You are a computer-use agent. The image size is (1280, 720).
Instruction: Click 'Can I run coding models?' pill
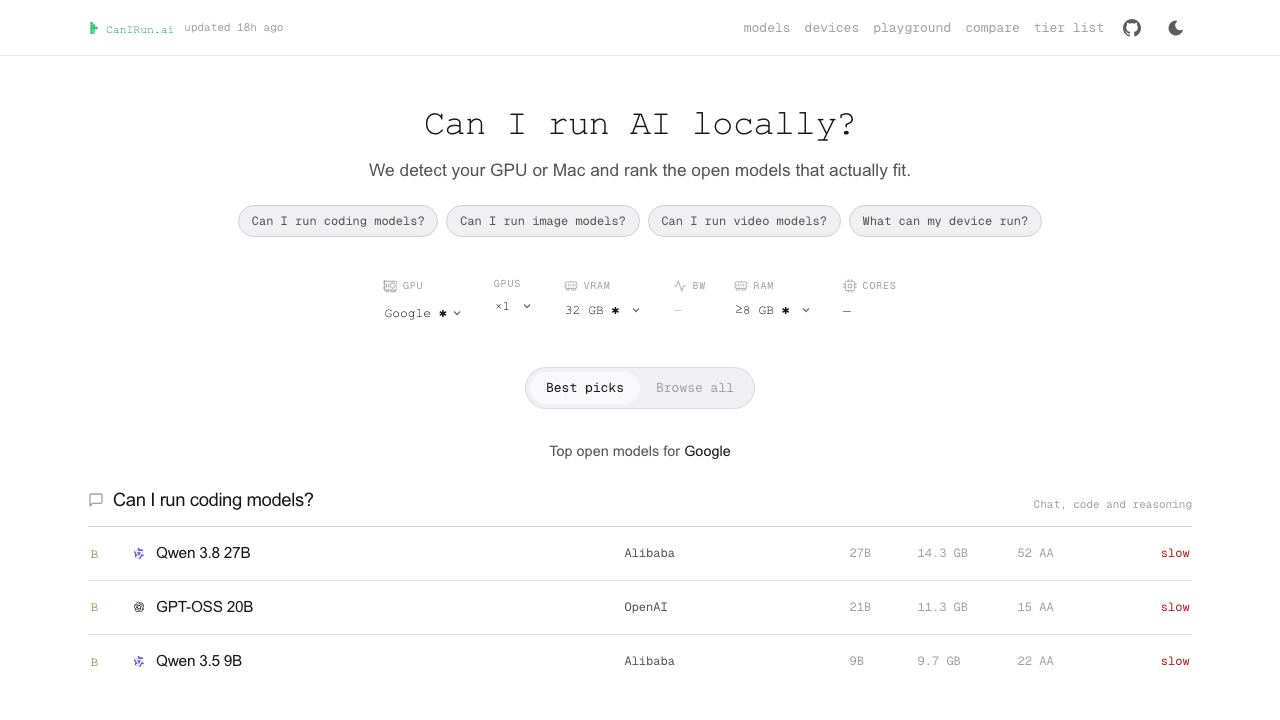pos(338,221)
